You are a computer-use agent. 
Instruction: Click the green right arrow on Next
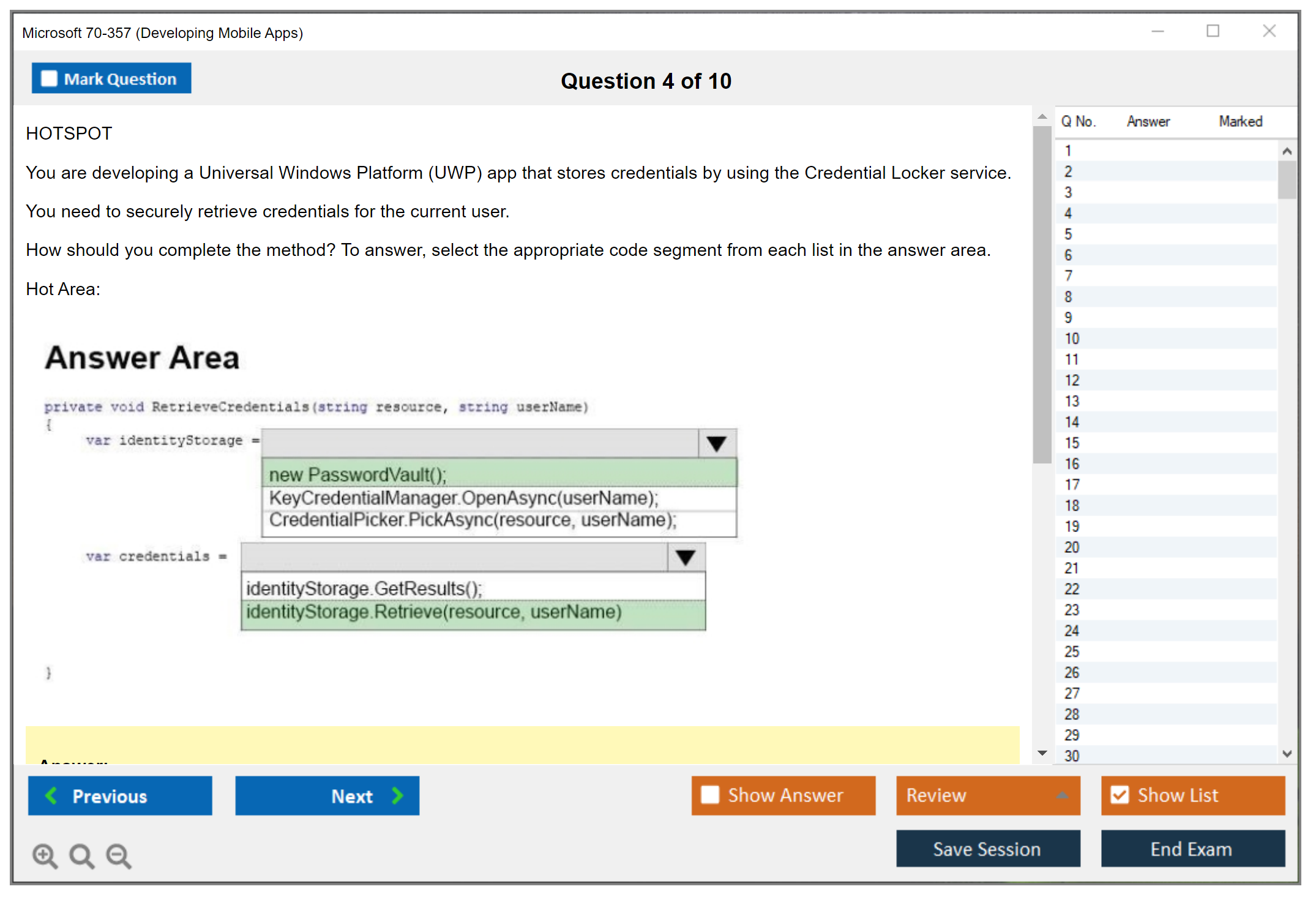(398, 795)
